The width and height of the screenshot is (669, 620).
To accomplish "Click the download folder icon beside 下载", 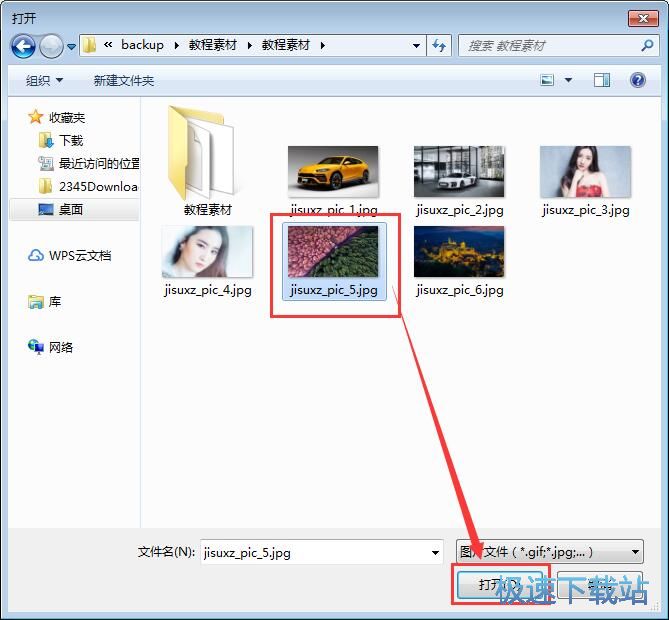I will 46,140.
